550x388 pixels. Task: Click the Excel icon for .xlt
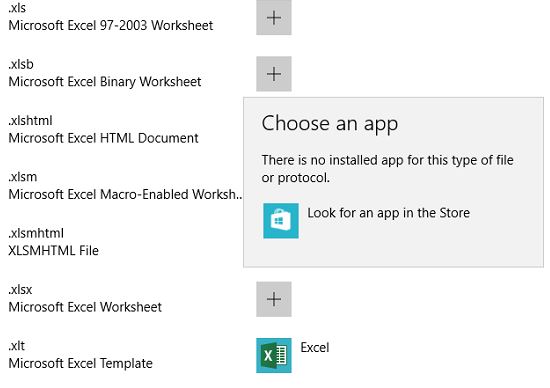274,355
